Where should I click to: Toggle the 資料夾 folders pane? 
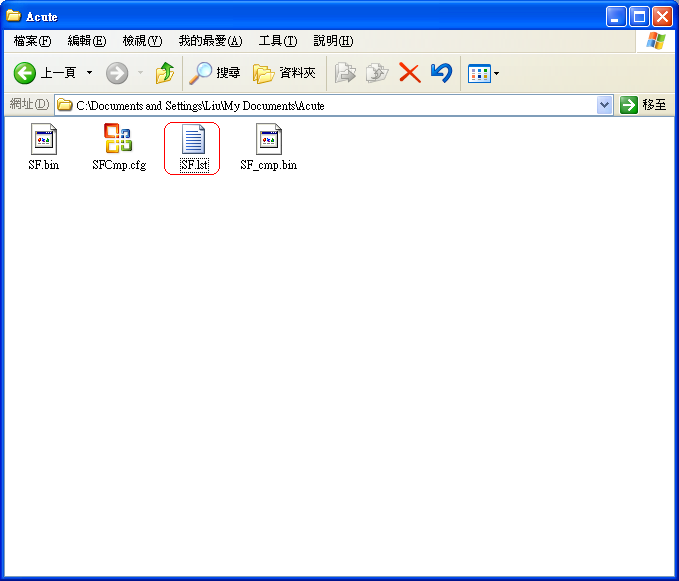(x=284, y=73)
